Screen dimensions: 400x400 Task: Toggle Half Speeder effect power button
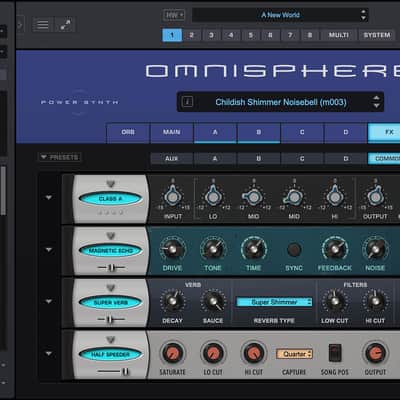click(110, 354)
